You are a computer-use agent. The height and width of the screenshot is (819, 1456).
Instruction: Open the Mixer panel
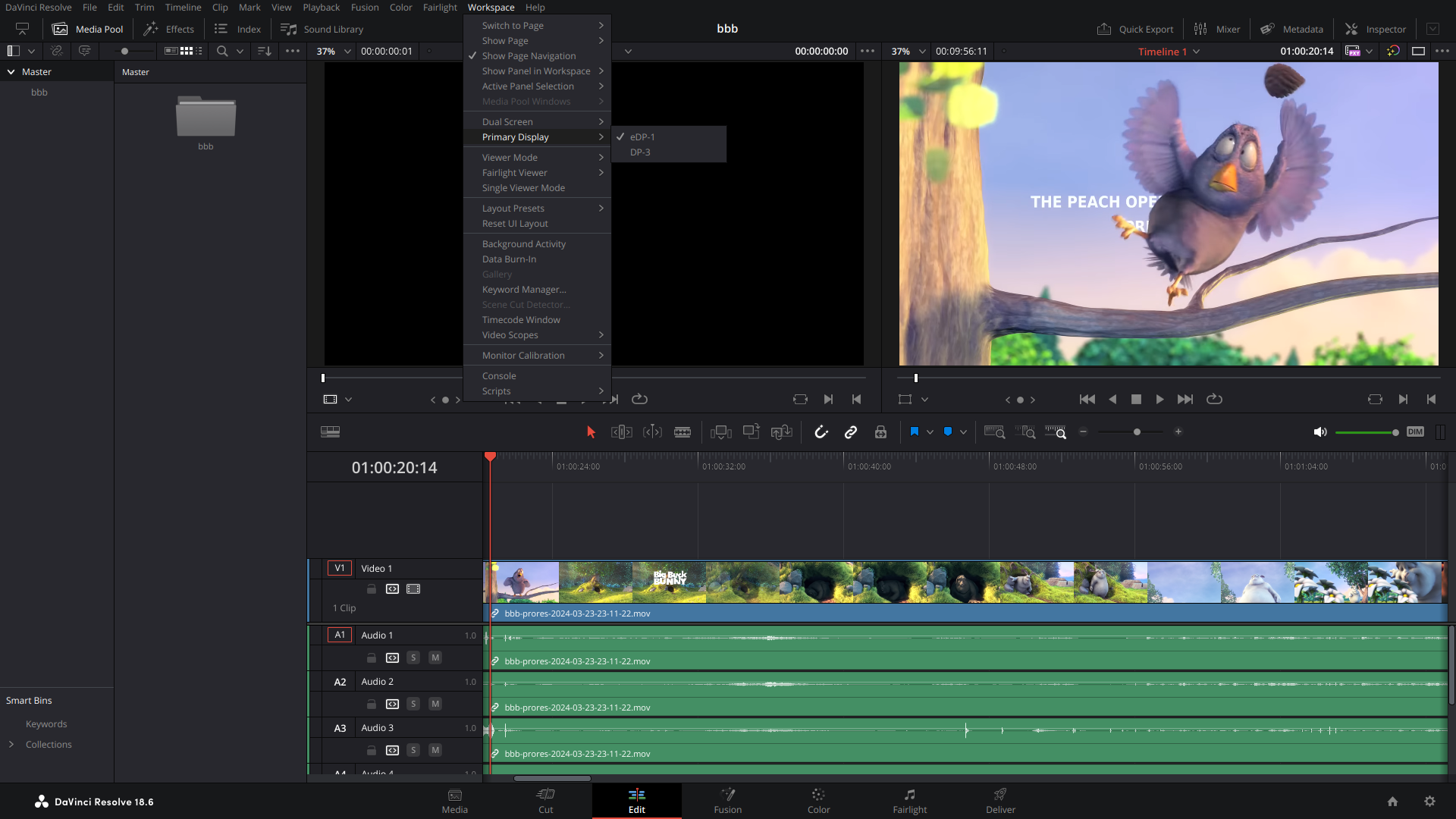tap(1217, 29)
